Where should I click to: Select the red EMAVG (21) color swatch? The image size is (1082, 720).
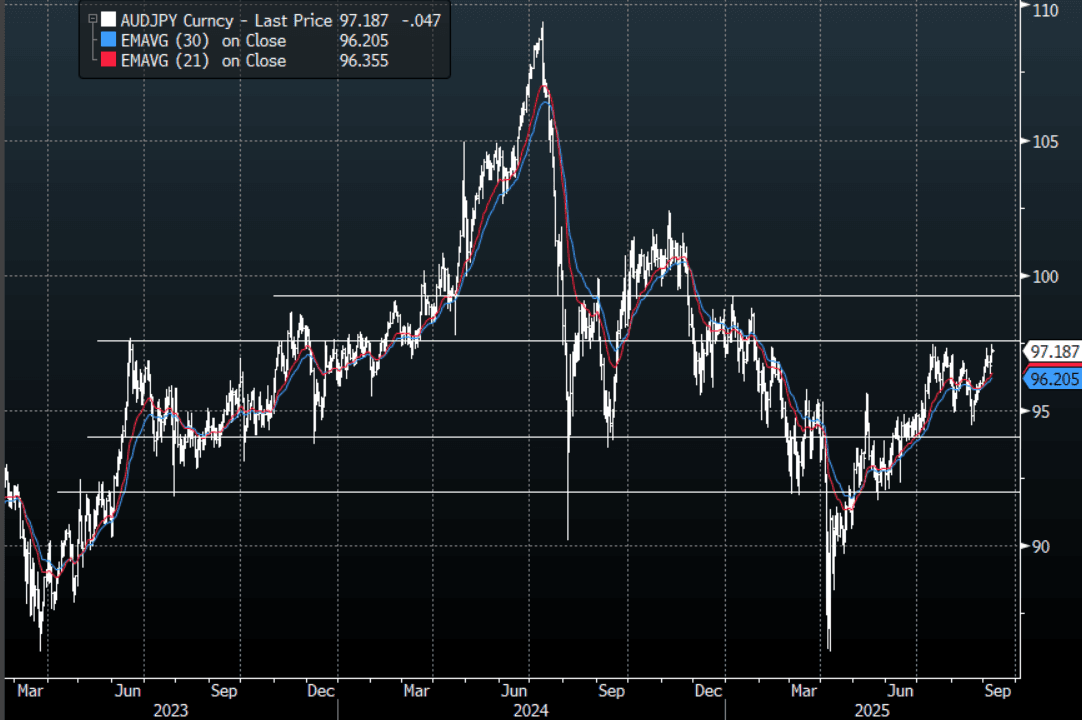point(108,61)
